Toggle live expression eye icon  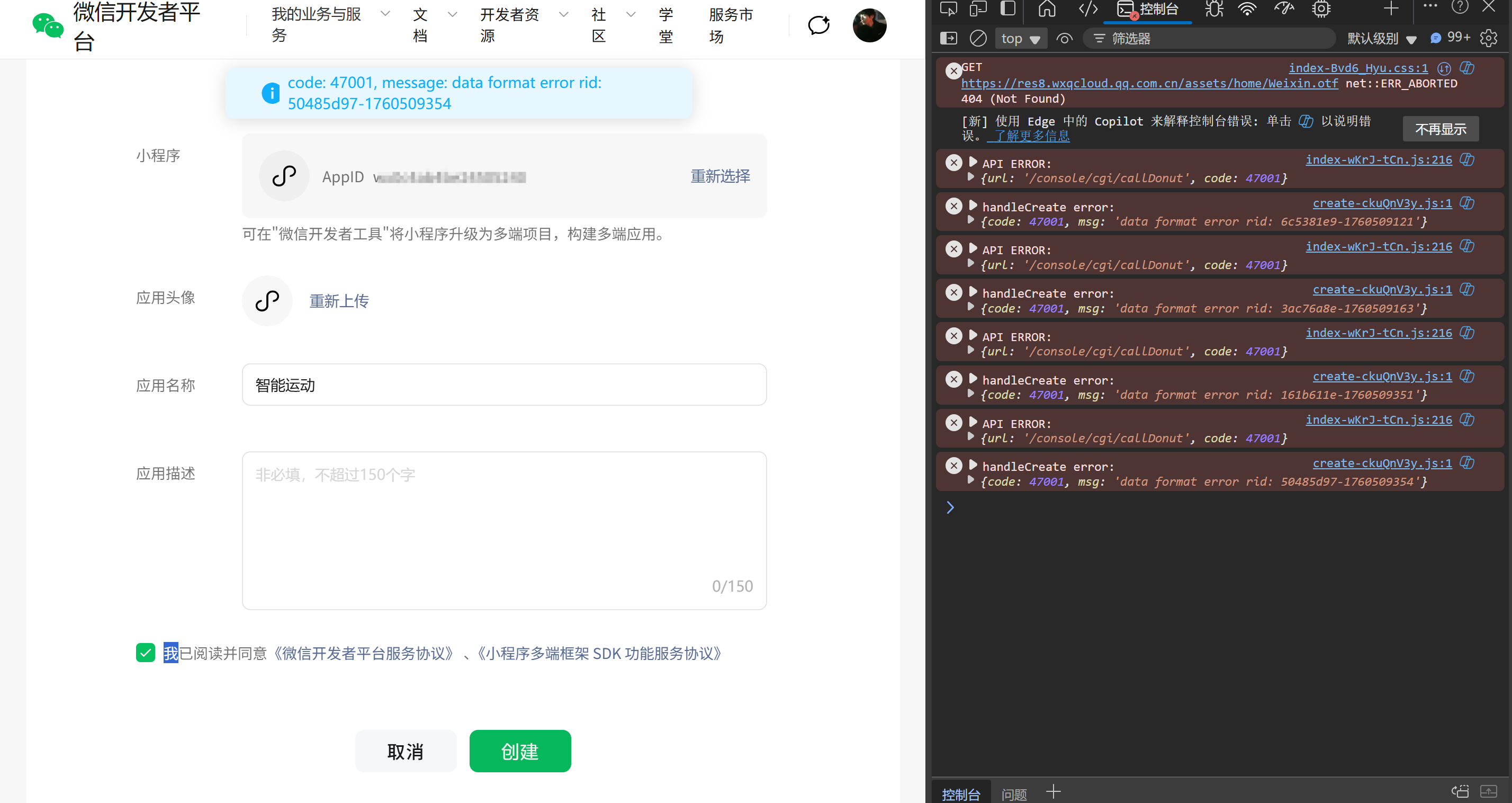[x=1064, y=39]
